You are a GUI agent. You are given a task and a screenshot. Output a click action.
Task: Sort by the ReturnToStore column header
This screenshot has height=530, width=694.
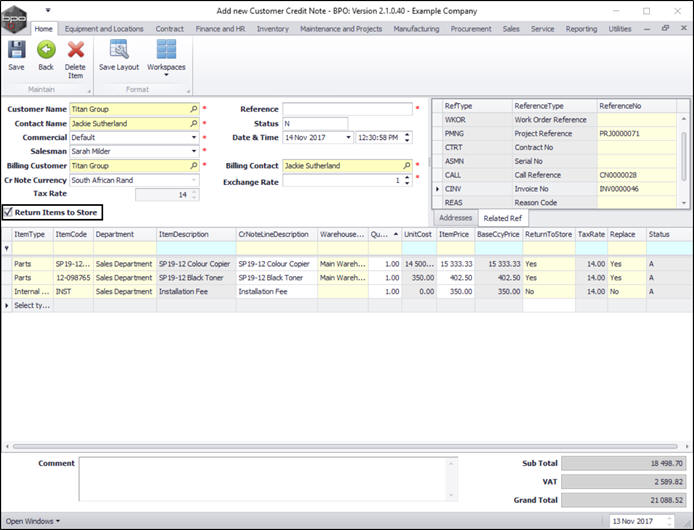click(x=549, y=234)
